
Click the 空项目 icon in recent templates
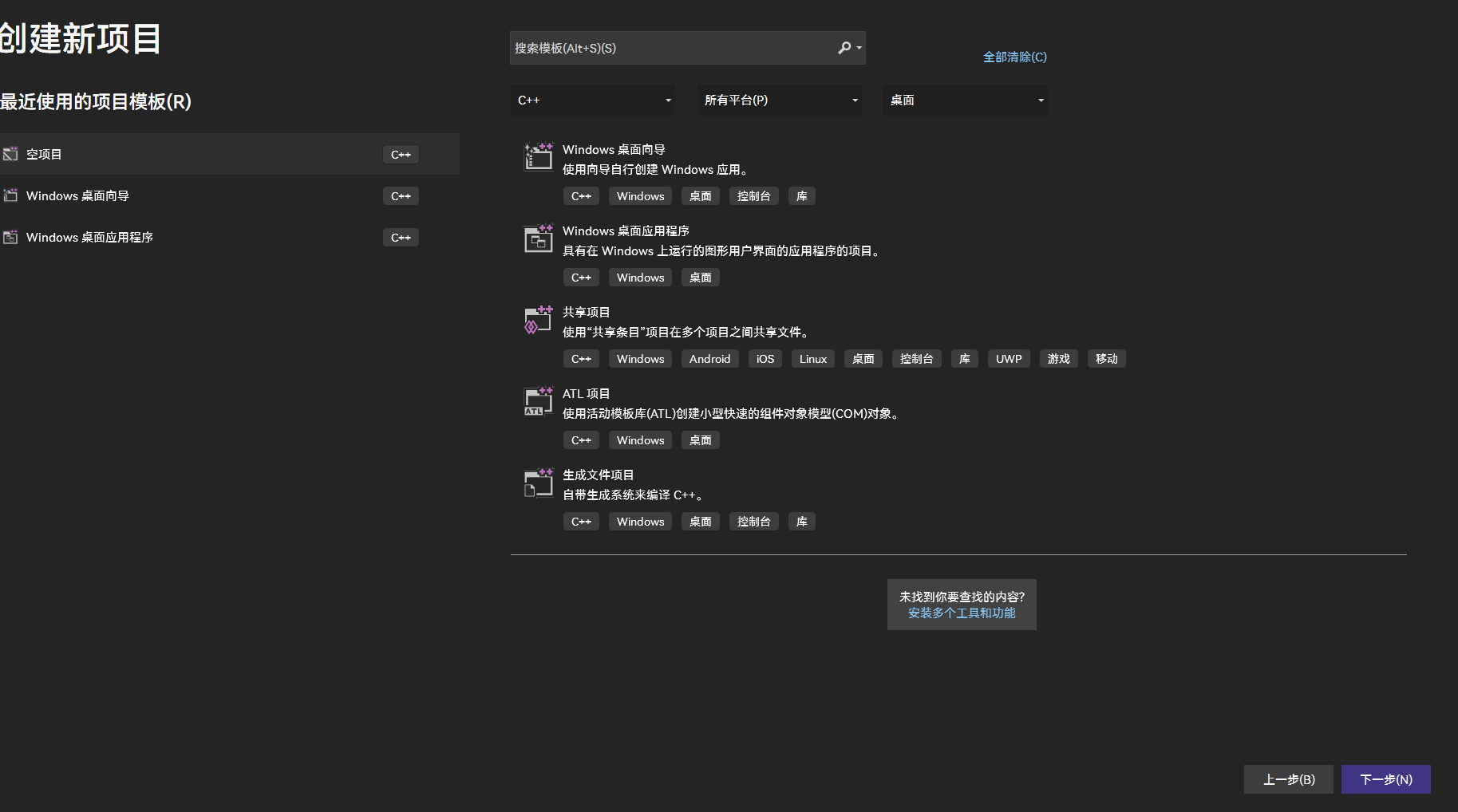[10, 154]
